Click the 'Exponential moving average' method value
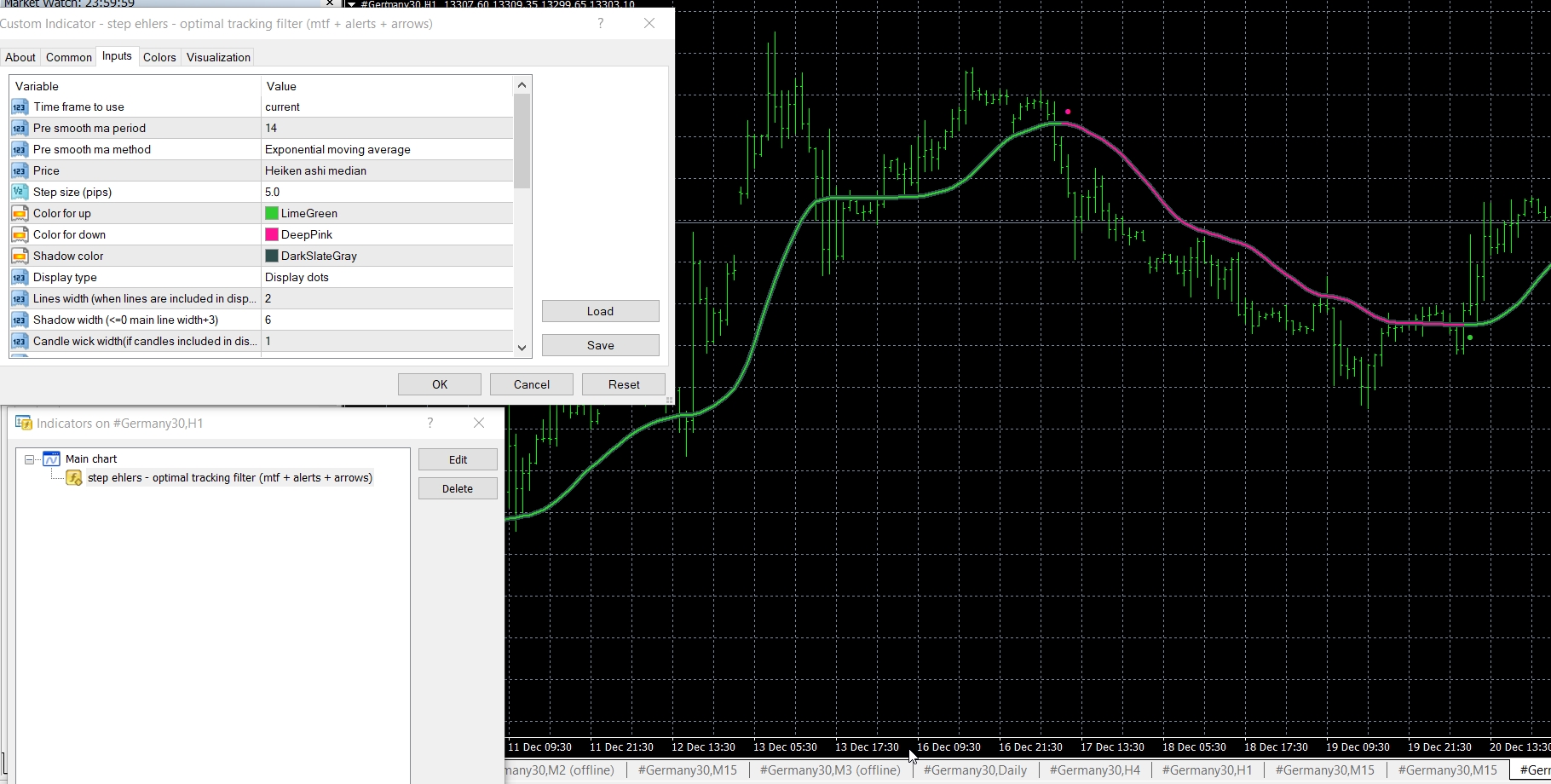This screenshot has height=784, width=1551. pyautogui.click(x=337, y=150)
